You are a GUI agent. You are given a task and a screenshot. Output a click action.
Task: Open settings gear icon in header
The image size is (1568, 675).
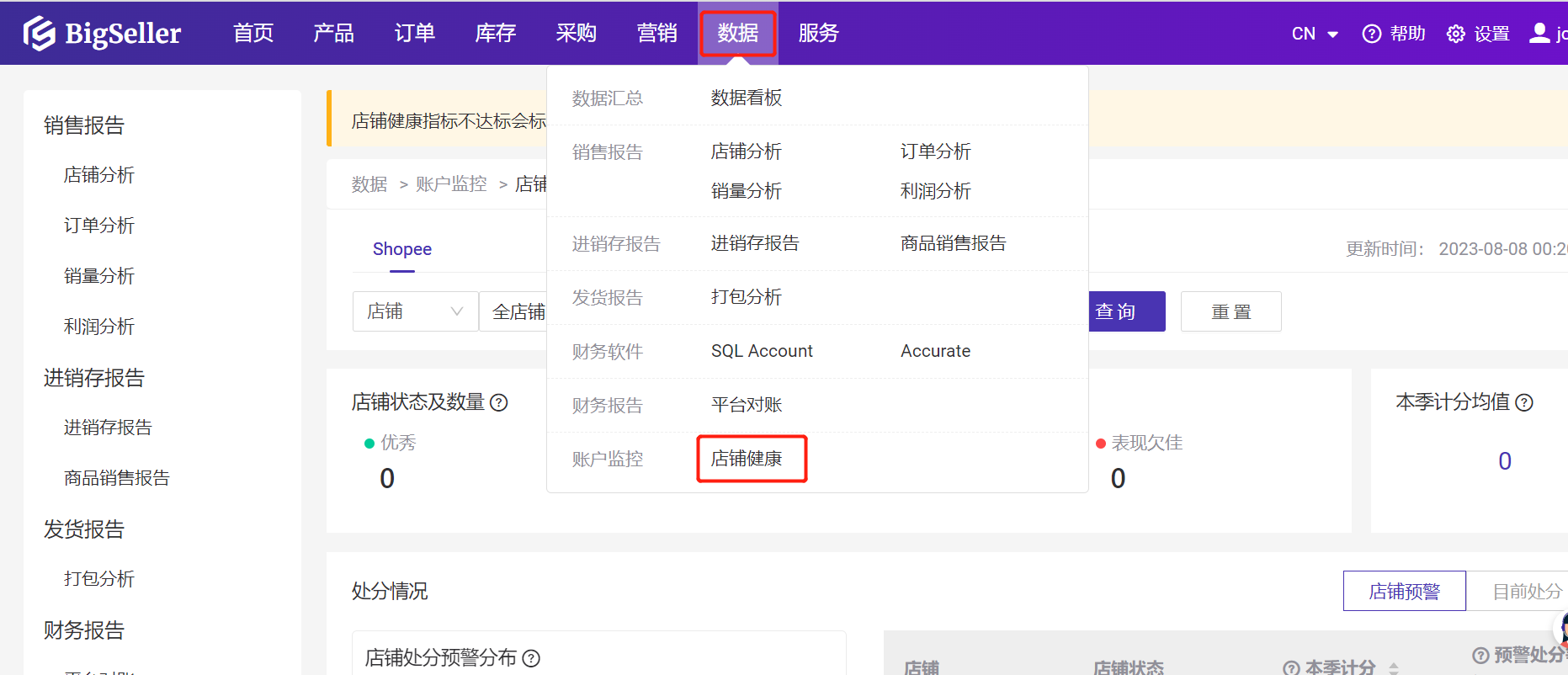click(1455, 34)
